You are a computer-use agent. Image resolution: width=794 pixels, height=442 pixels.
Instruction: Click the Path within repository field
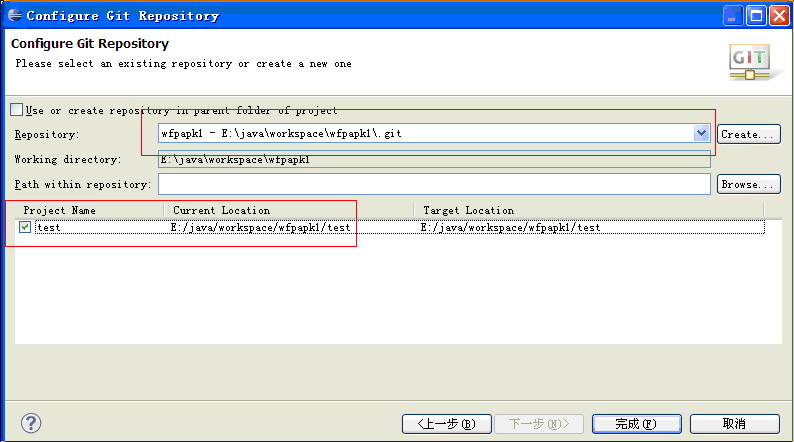point(434,184)
